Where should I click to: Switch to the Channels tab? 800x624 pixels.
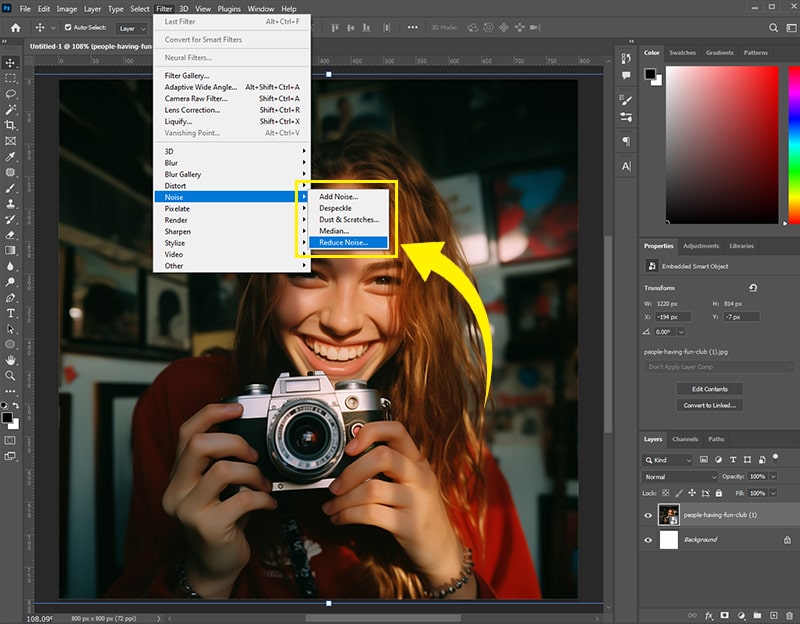(685, 439)
